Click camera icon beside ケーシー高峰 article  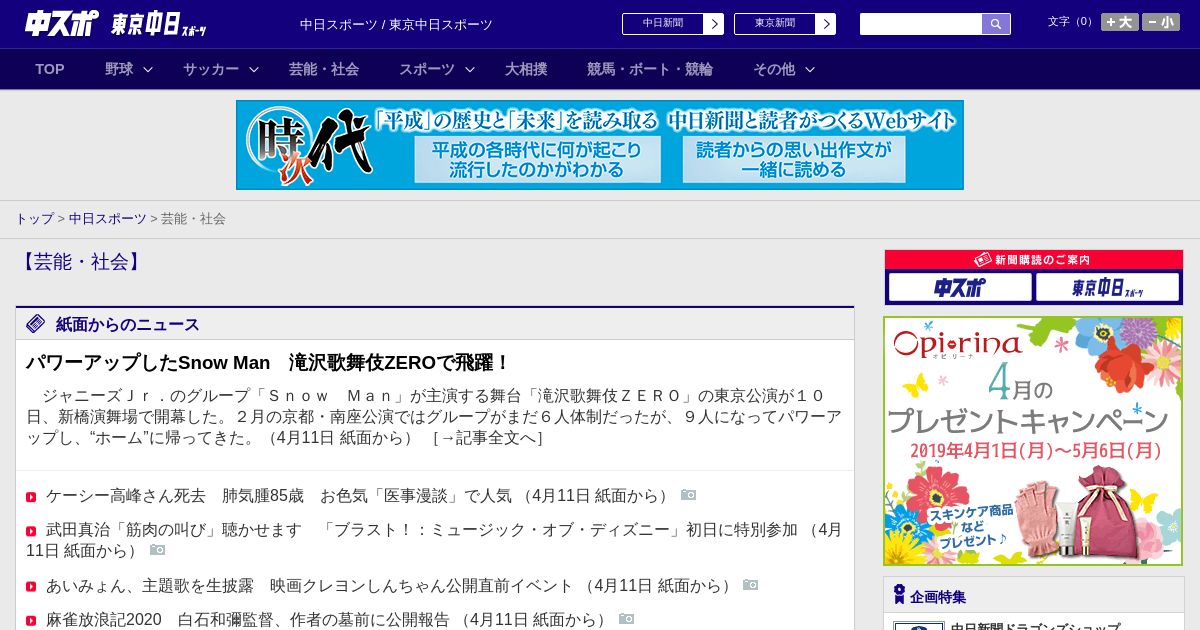coord(688,495)
